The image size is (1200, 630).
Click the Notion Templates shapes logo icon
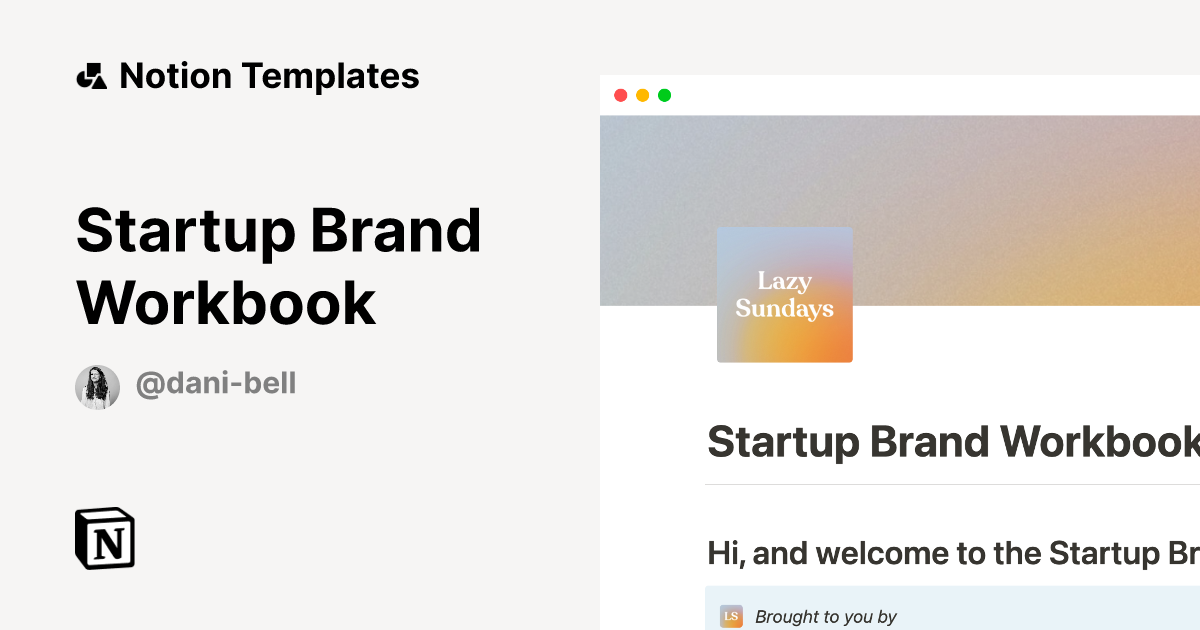pos(91,76)
